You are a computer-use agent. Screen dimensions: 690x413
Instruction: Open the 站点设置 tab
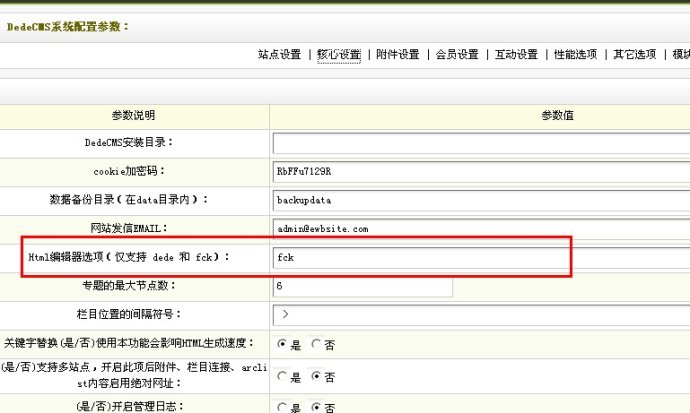[x=279, y=55]
